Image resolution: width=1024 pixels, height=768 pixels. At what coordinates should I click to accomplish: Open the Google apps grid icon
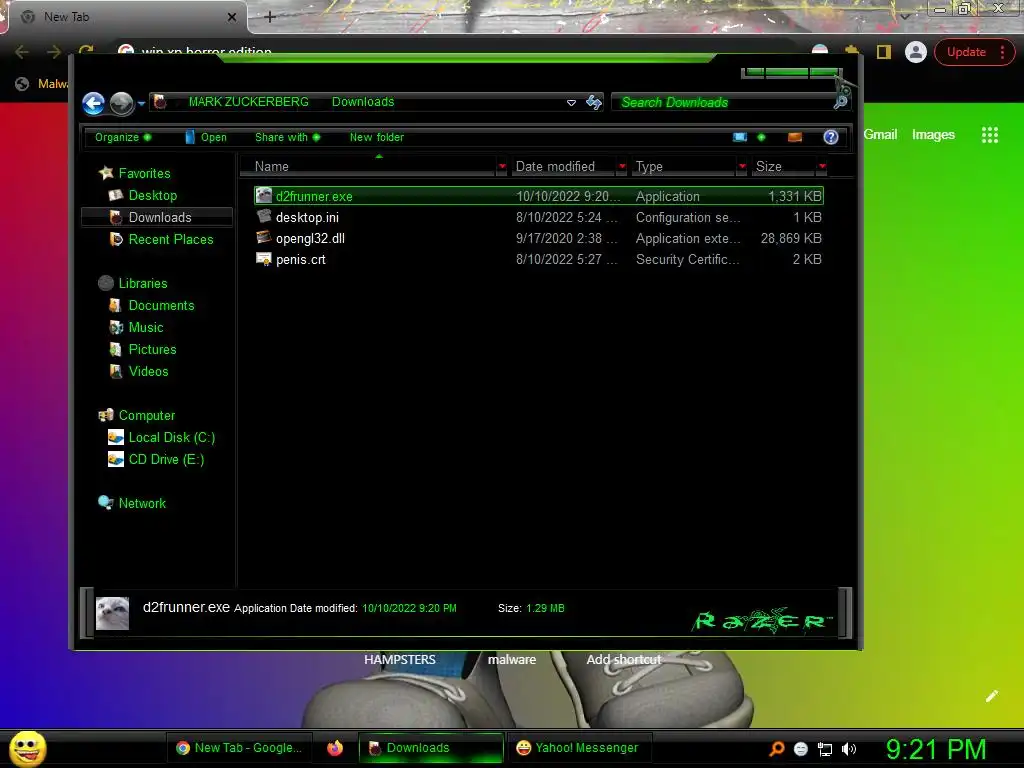point(990,135)
